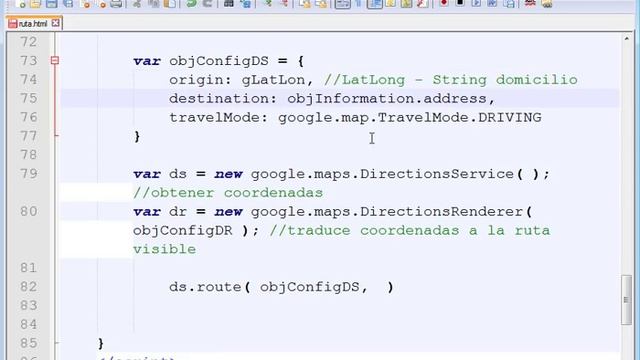This screenshot has width=640, height=360.
Task: Place cursor on 'objConfigDS' in var declaration
Action: [219, 61]
